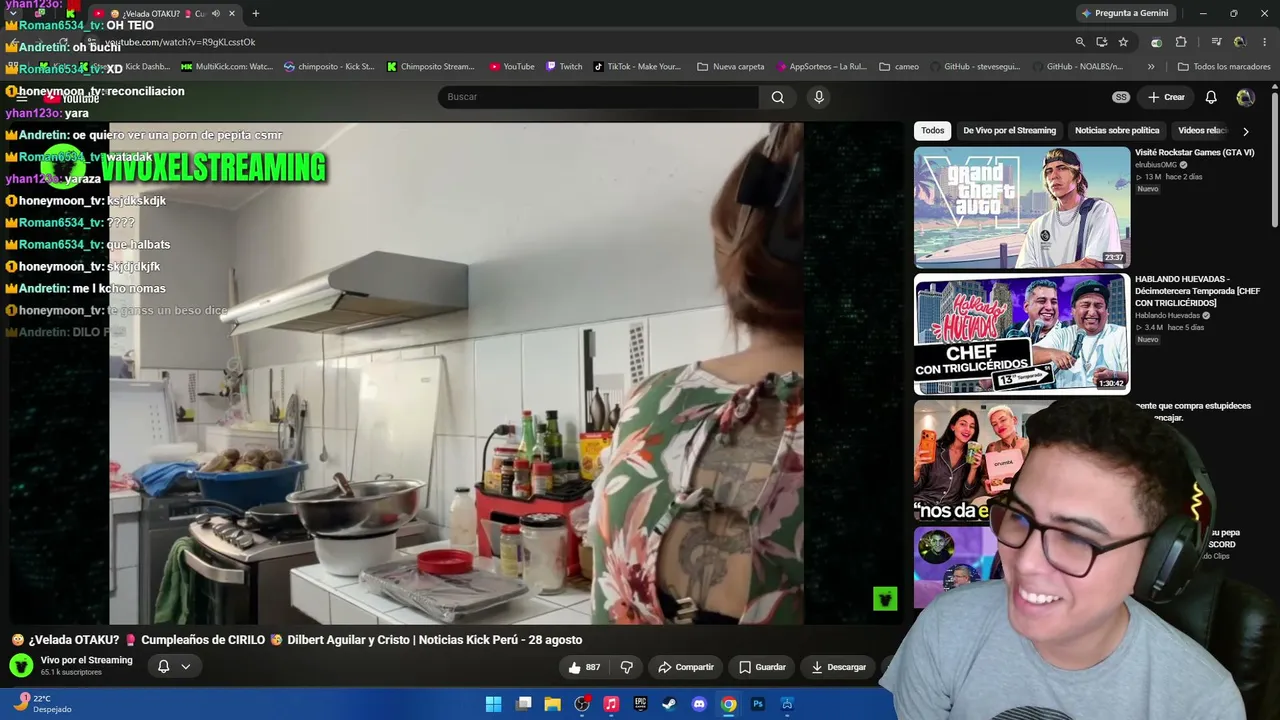
Task: Launch Steam from the taskbar
Action: [x=669, y=704]
